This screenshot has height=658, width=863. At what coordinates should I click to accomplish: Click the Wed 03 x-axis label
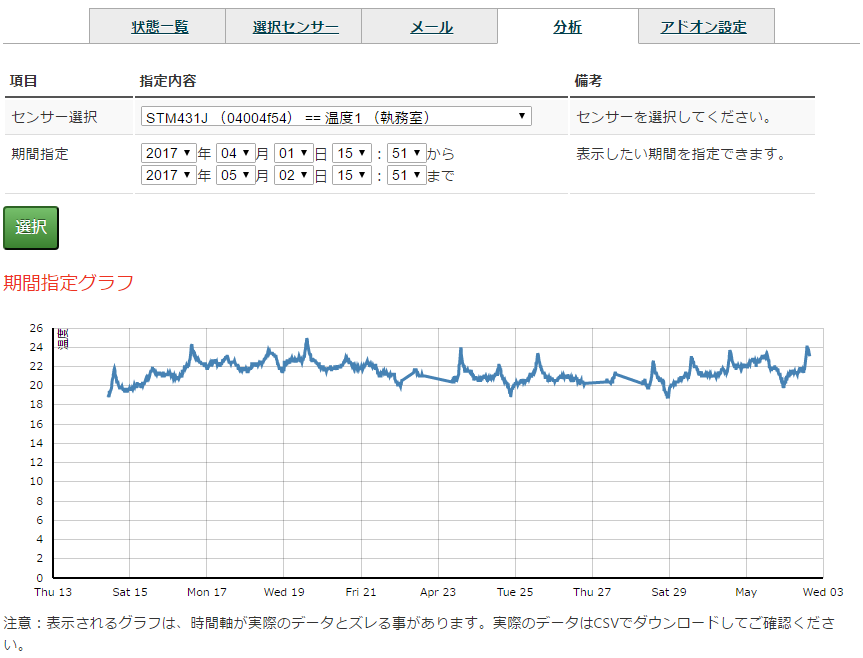823,592
